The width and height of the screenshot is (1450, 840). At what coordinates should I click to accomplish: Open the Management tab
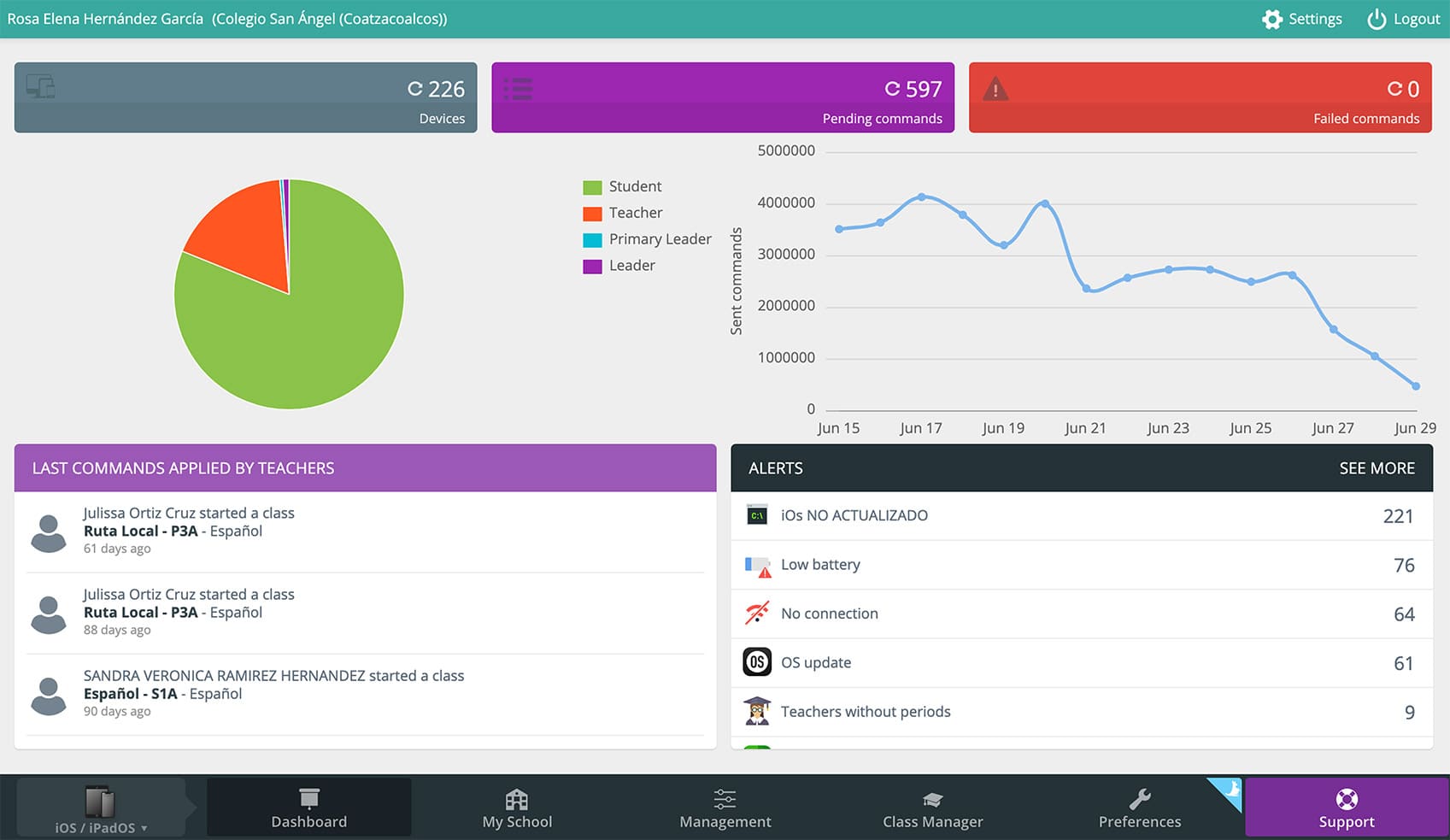point(725,808)
